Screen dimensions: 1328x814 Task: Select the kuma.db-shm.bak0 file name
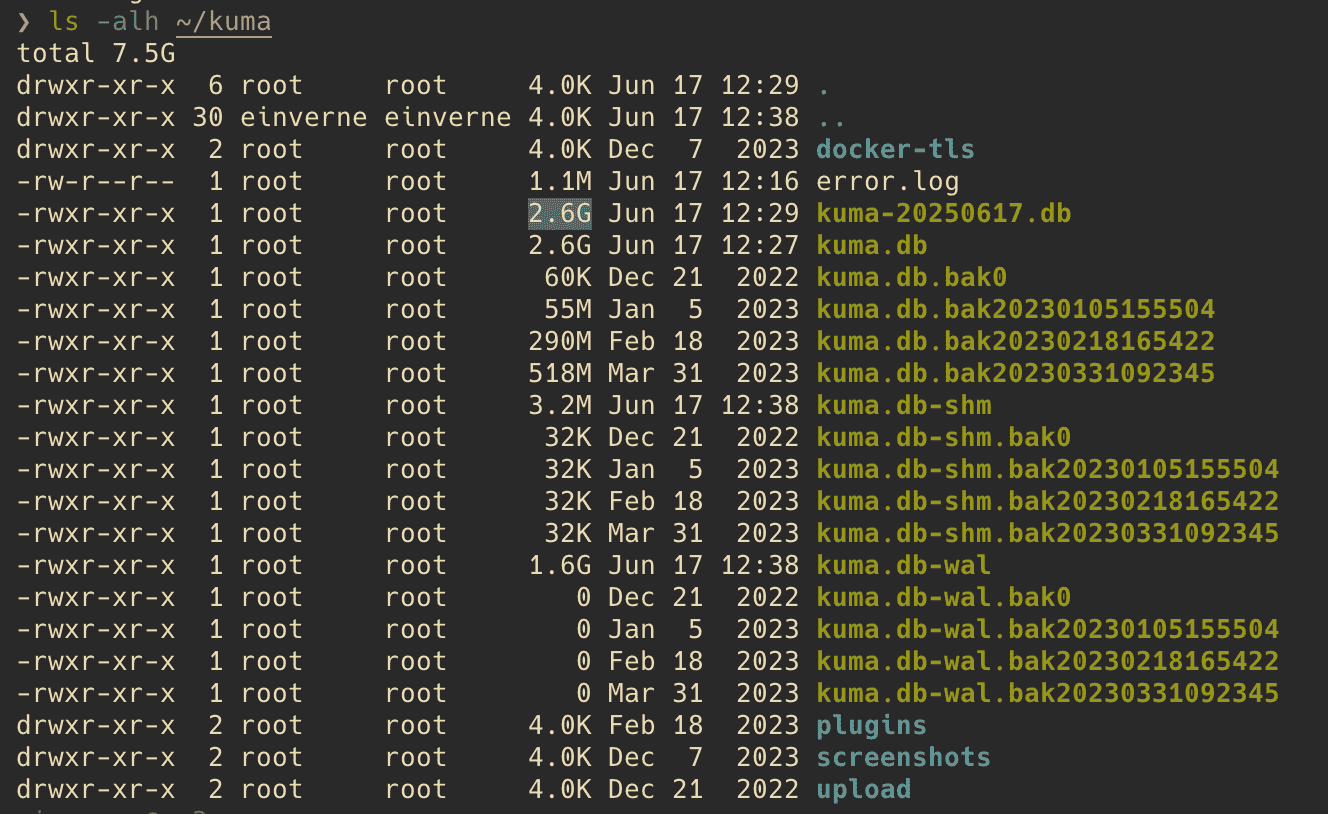pos(943,438)
